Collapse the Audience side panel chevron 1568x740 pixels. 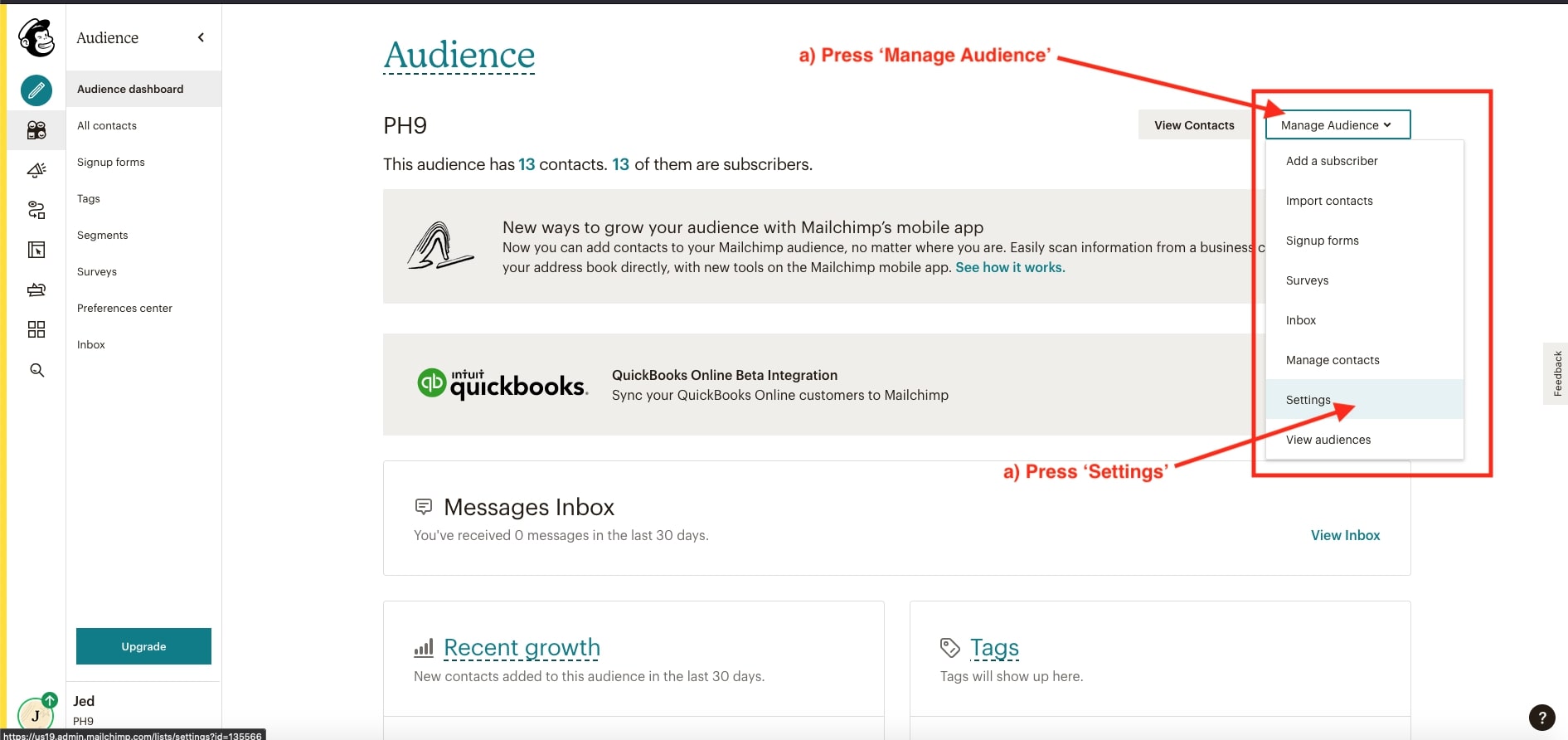201,37
